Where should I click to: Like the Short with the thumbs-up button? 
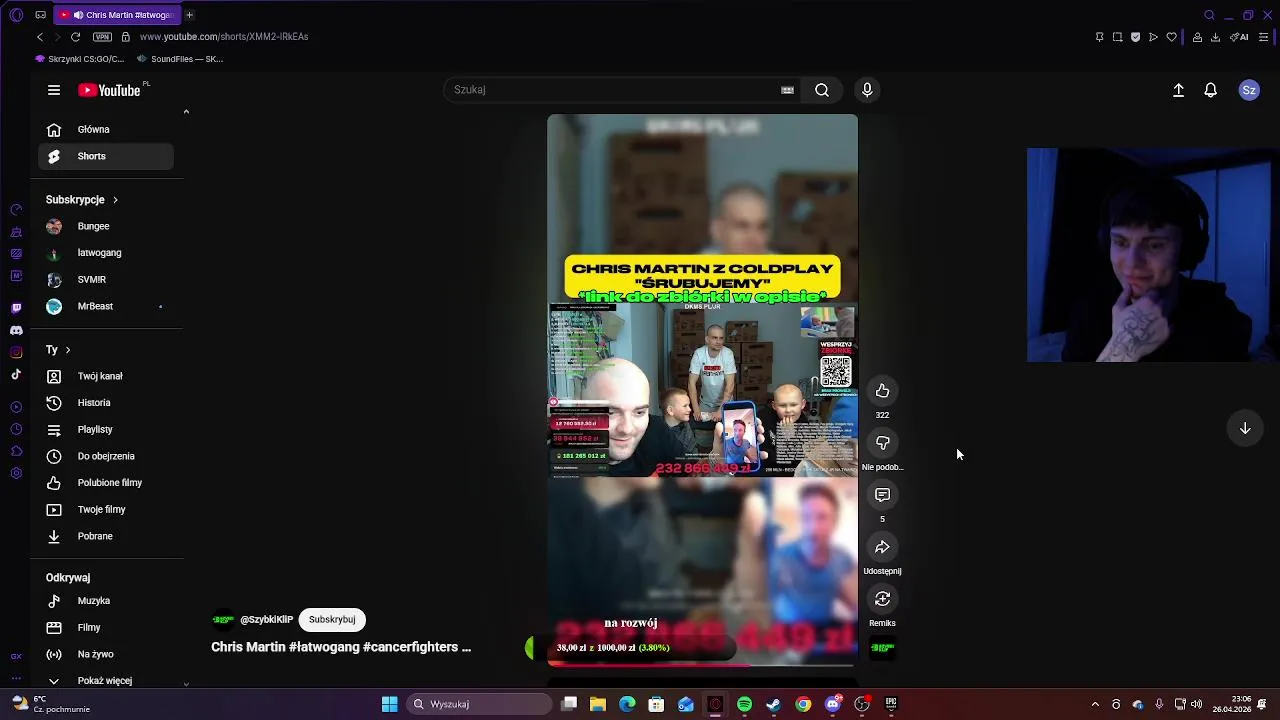point(882,391)
